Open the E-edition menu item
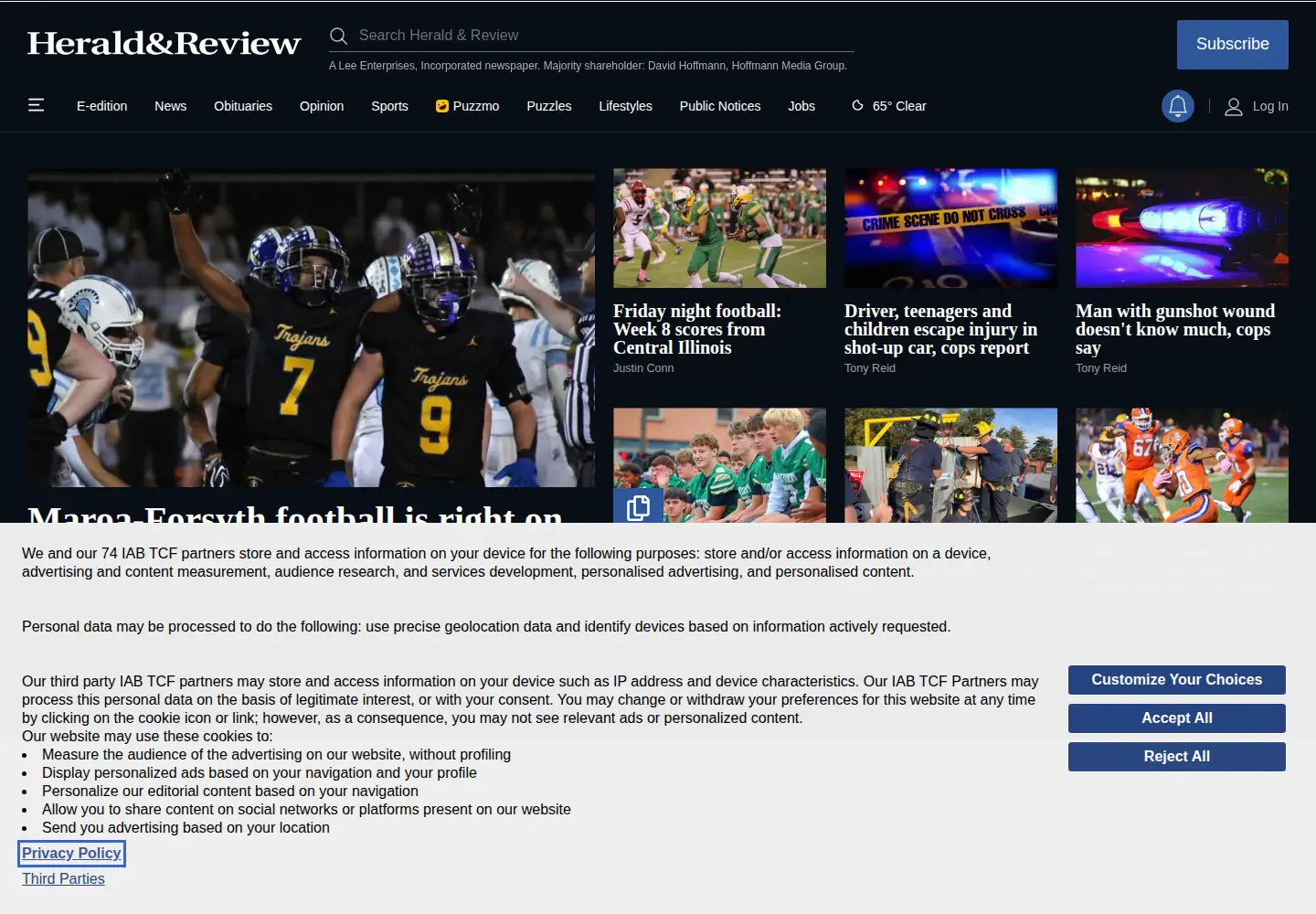1316x914 pixels. pos(101,106)
